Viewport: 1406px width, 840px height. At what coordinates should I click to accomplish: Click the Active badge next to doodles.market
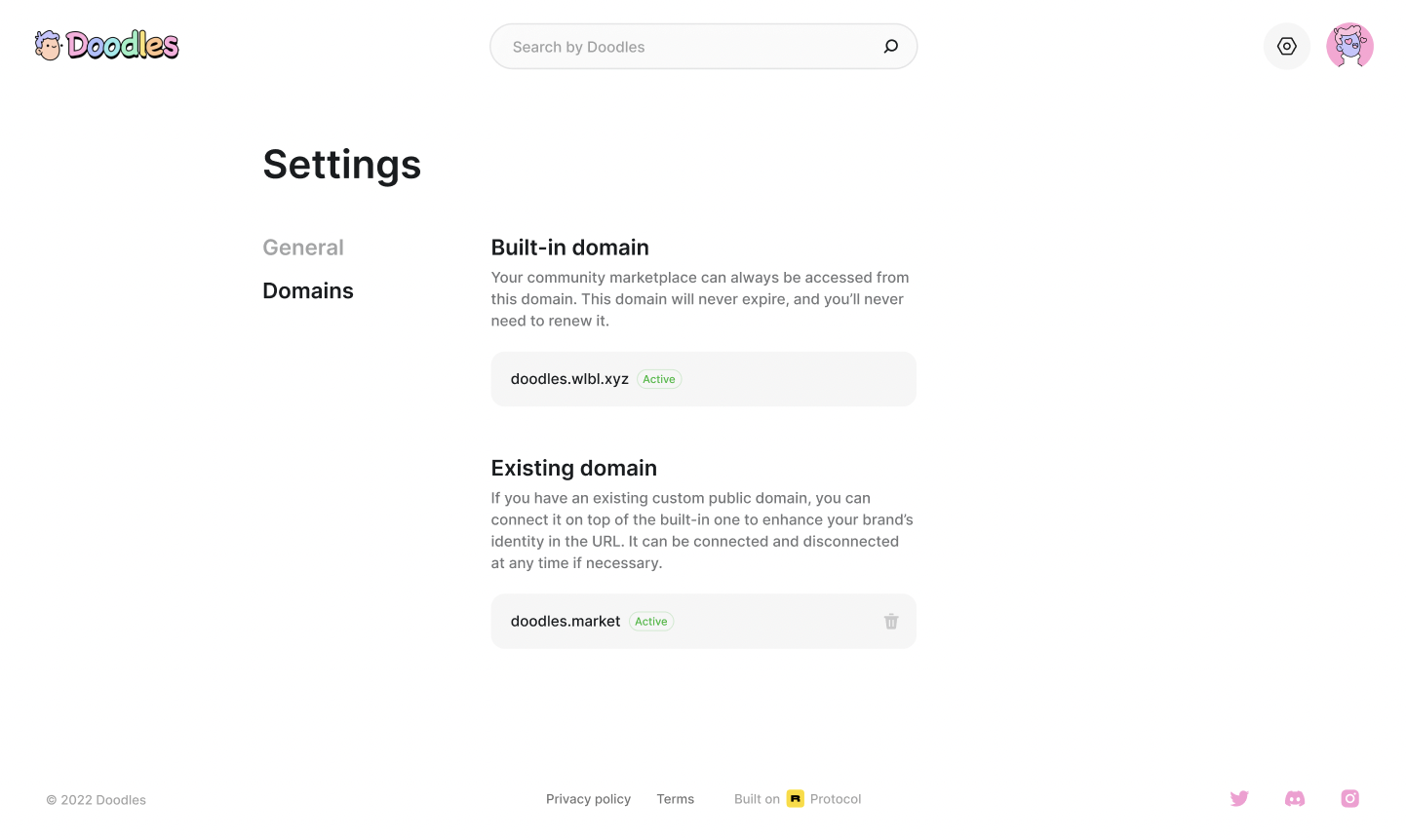651,621
